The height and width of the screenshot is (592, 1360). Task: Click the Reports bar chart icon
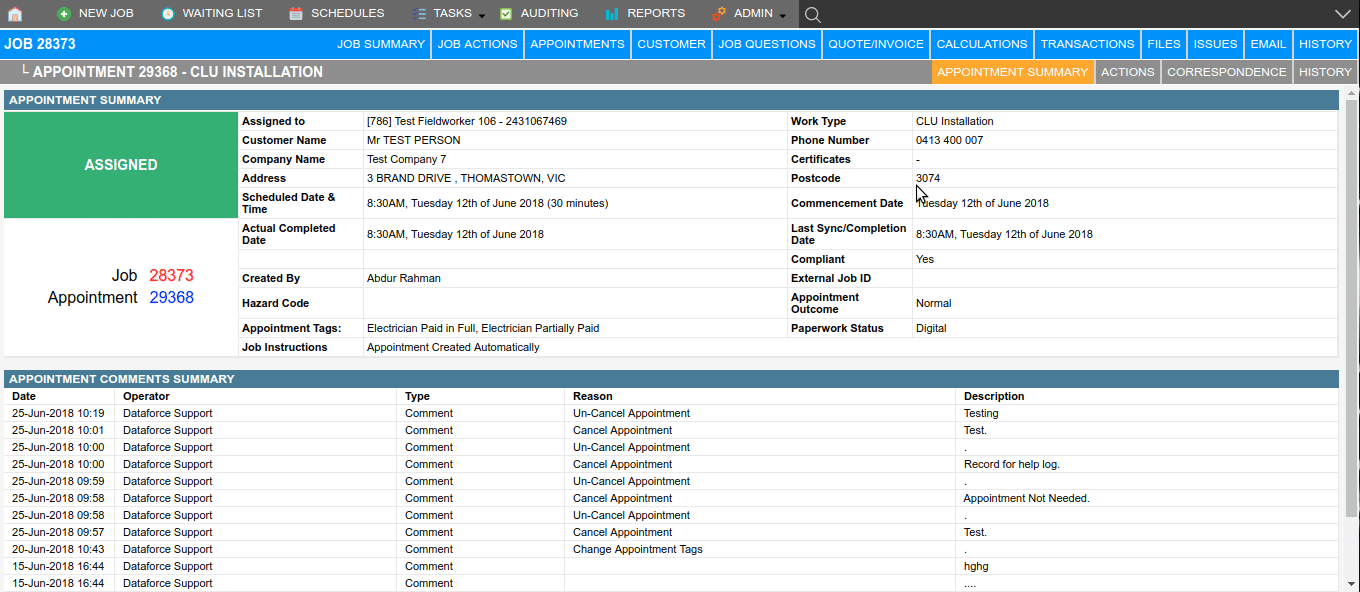[x=611, y=14]
